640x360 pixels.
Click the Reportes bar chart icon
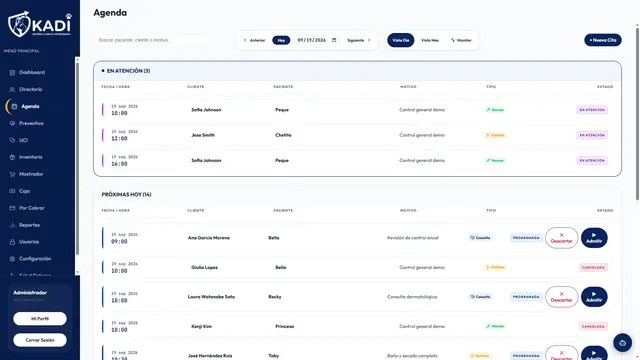point(12,225)
